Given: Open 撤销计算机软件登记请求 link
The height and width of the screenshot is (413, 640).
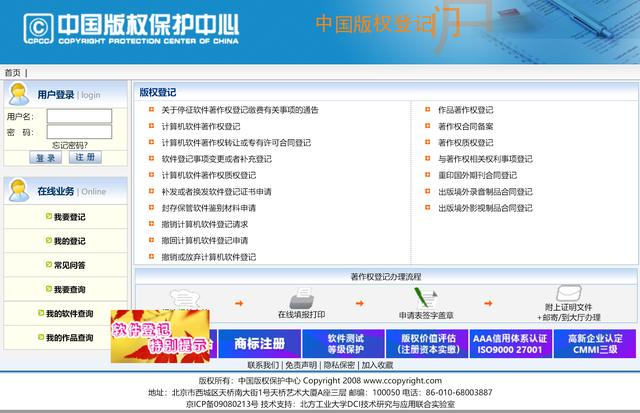Looking at the screenshot, I should pyautogui.click(x=205, y=224).
